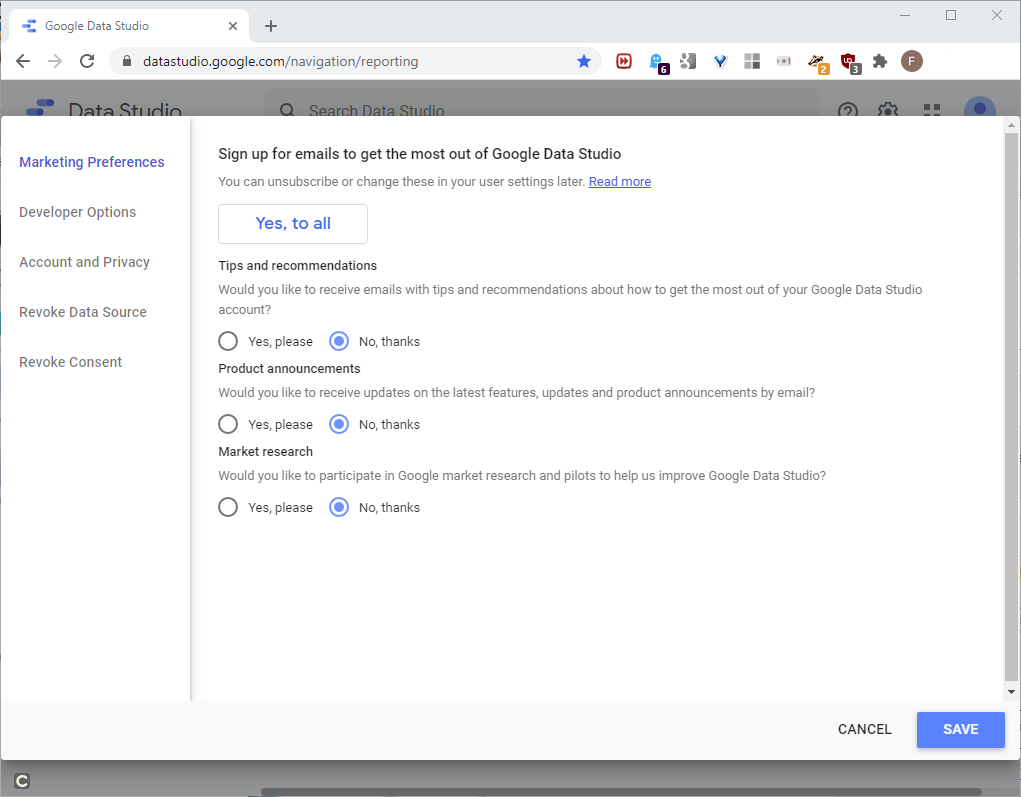Choose "No, thanks" for Market research
Image resolution: width=1021 pixels, height=797 pixels.
tap(339, 507)
